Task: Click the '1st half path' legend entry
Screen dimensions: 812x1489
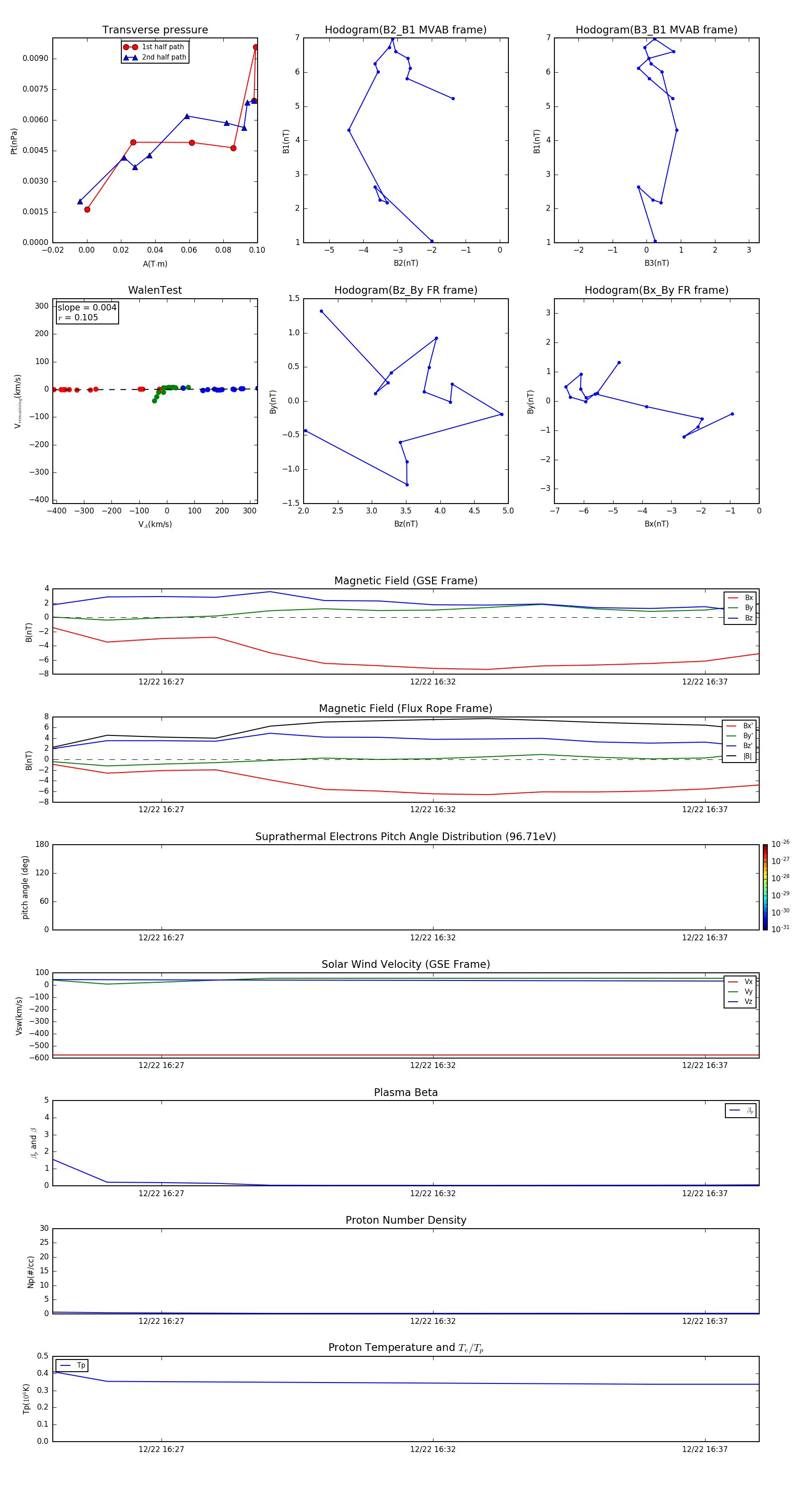Action: point(155,47)
